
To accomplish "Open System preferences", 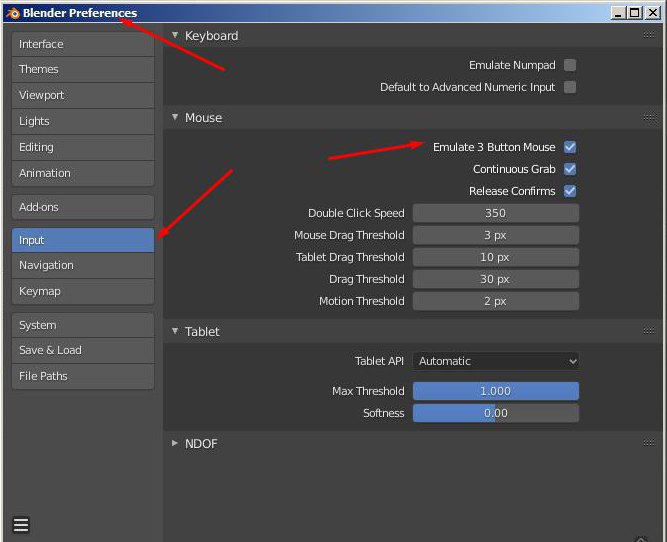I will tap(83, 325).
